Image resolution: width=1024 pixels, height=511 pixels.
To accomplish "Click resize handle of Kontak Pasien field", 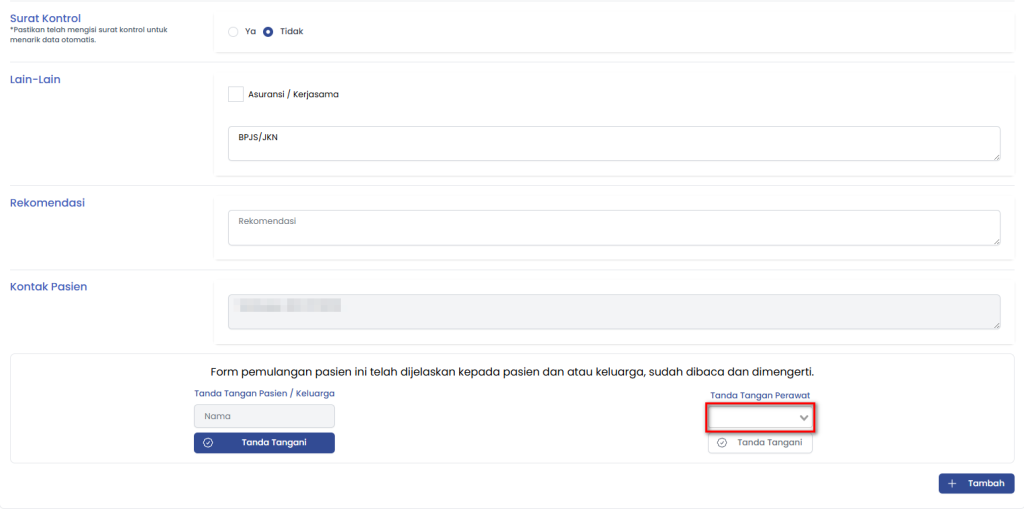I will 995,324.
